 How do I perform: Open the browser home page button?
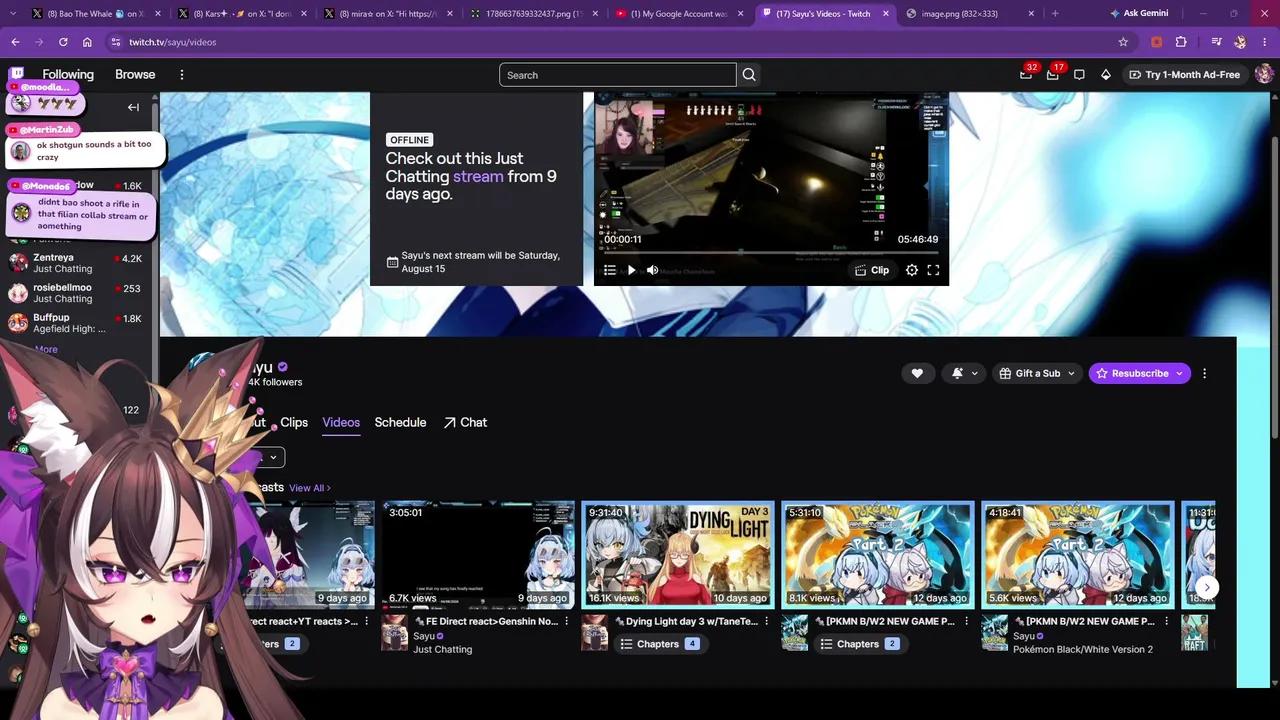(87, 42)
